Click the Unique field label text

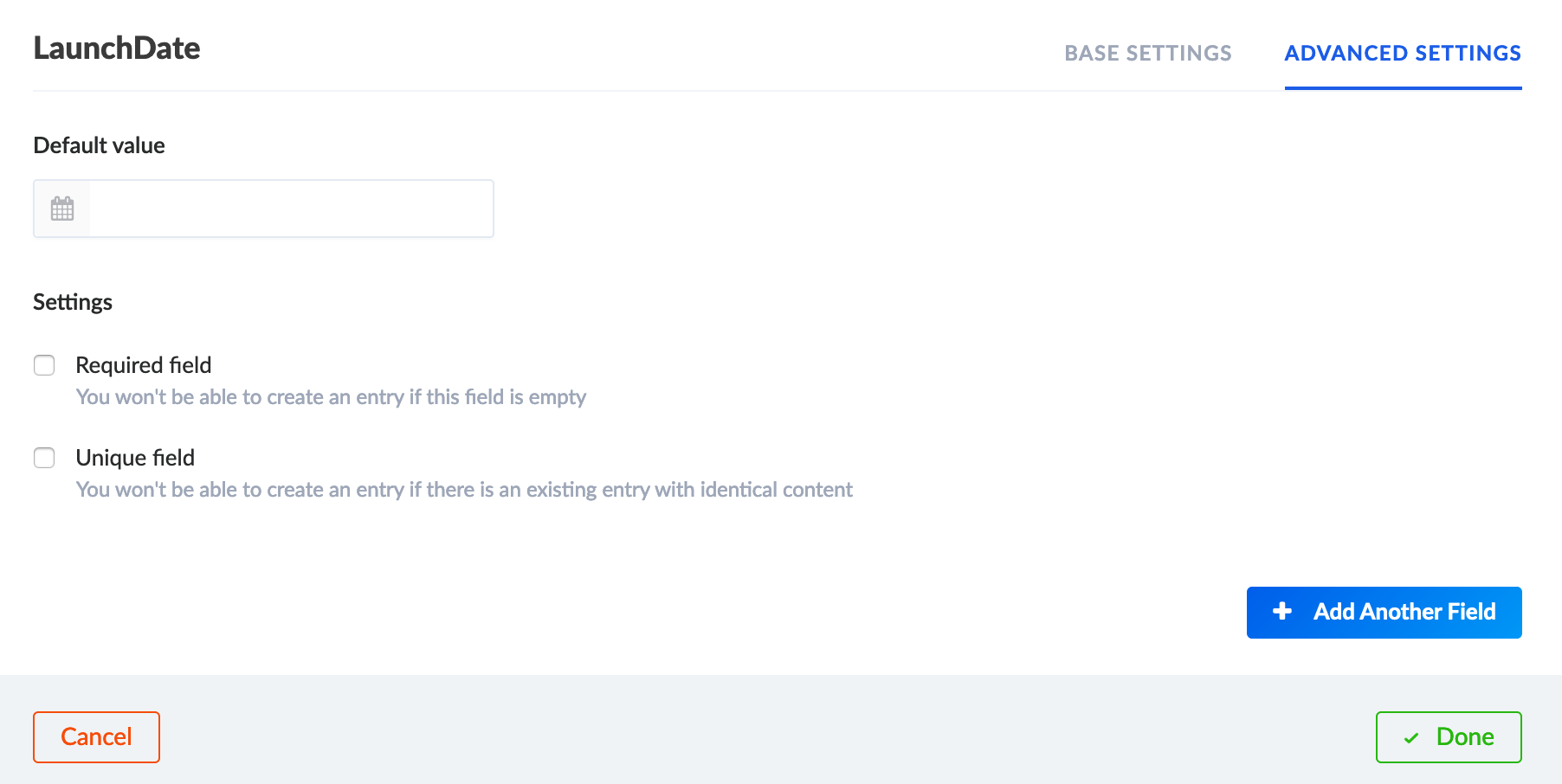click(x=135, y=458)
